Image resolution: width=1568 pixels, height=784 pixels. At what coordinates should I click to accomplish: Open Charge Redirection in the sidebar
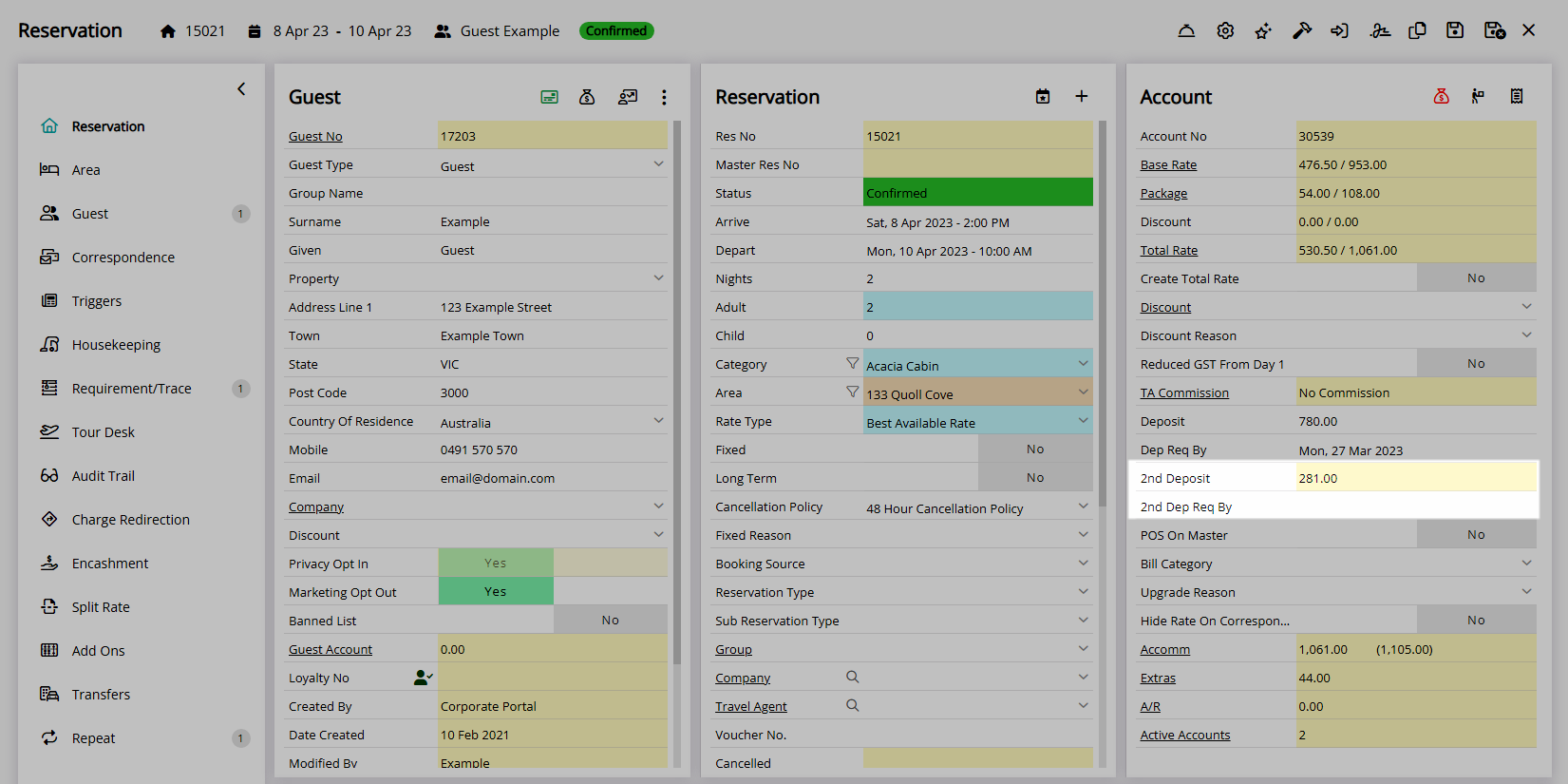click(x=130, y=520)
